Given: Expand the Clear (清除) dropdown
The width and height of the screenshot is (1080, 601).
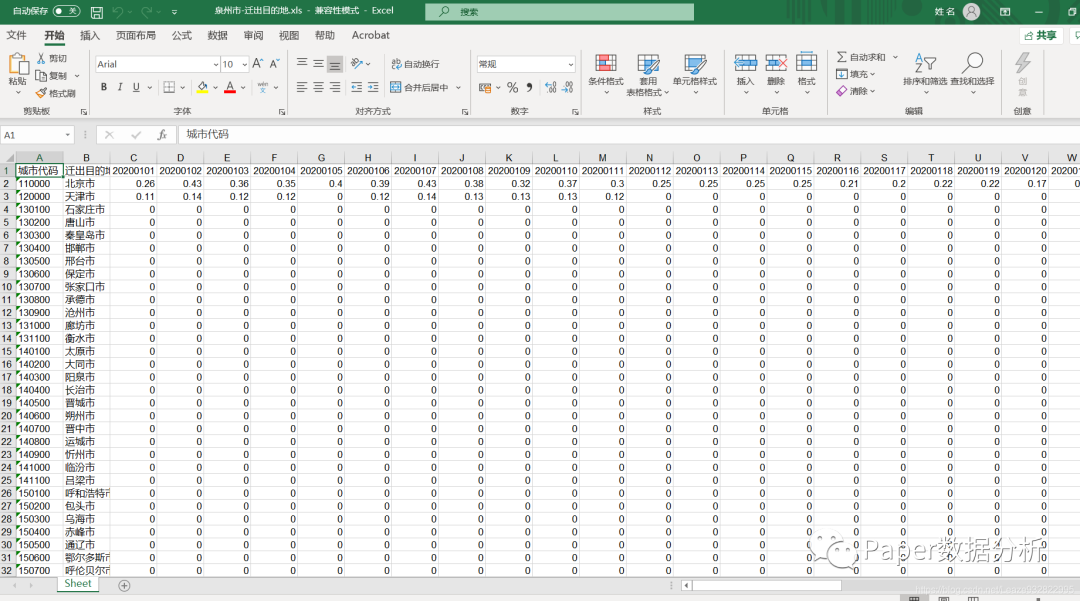Looking at the screenshot, I should 872,91.
